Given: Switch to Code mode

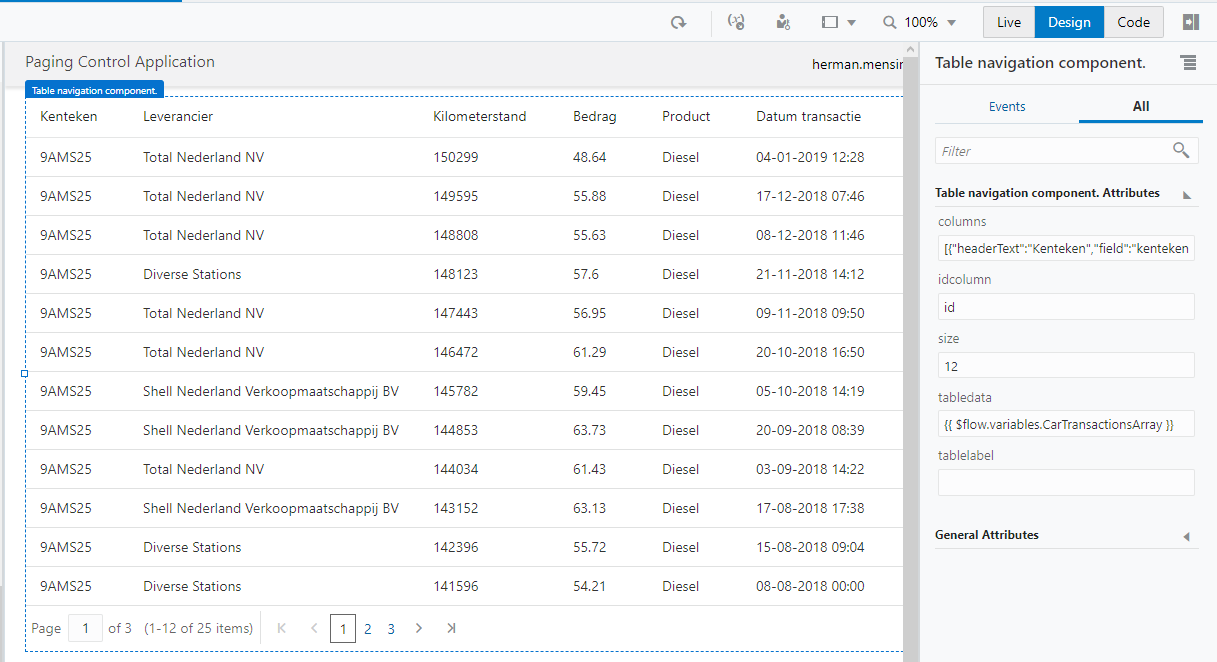Looking at the screenshot, I should click(1133, 21).
